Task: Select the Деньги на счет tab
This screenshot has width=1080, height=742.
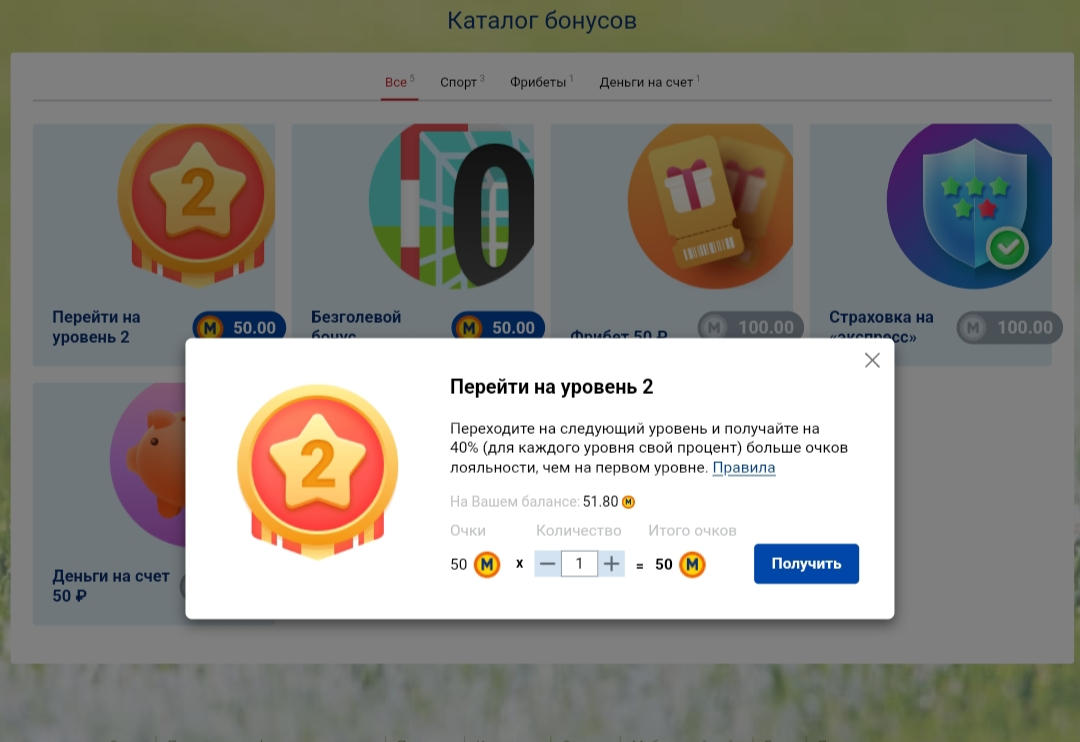Action: 646,82
